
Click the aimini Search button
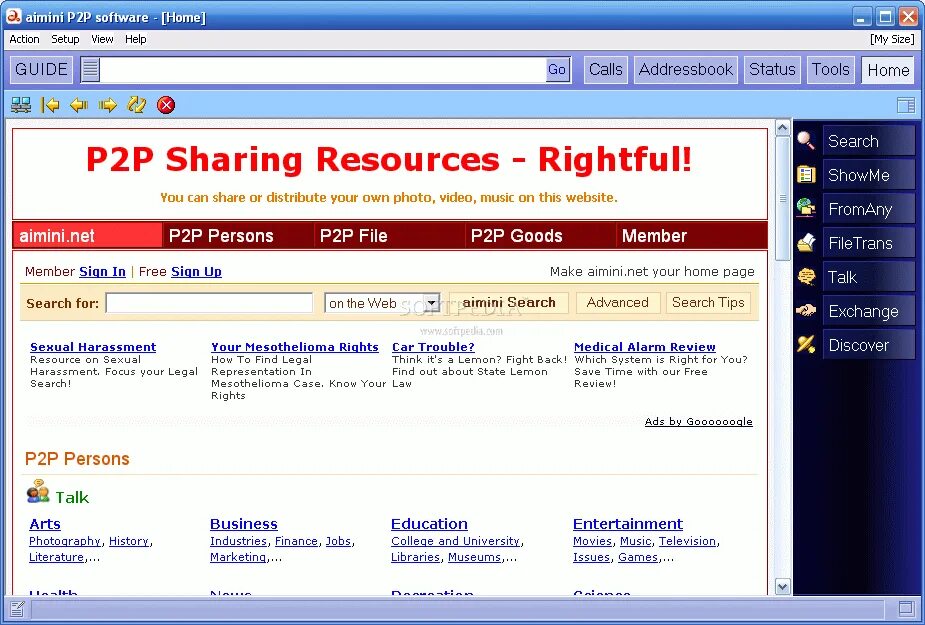click(x=509, y=303)
